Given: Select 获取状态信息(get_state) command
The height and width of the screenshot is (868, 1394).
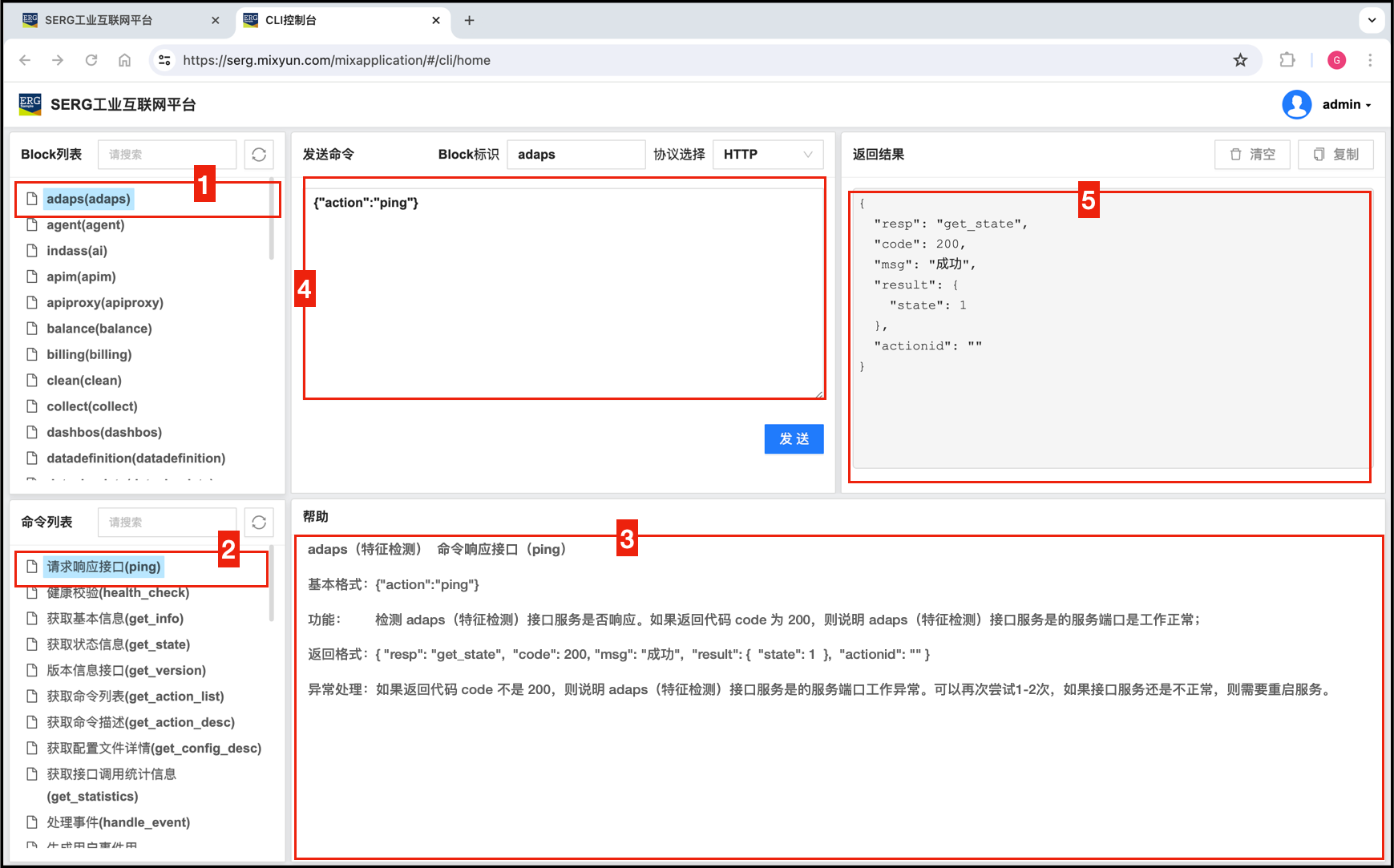Looking at the screenshot, I should pyautogui.click(x=118, y=644).
